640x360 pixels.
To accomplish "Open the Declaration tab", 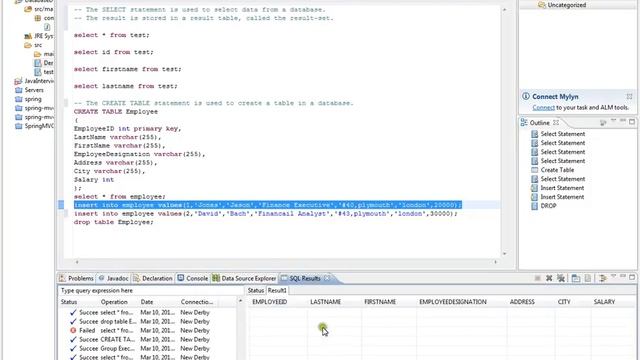I will click(x=153, y=278).
